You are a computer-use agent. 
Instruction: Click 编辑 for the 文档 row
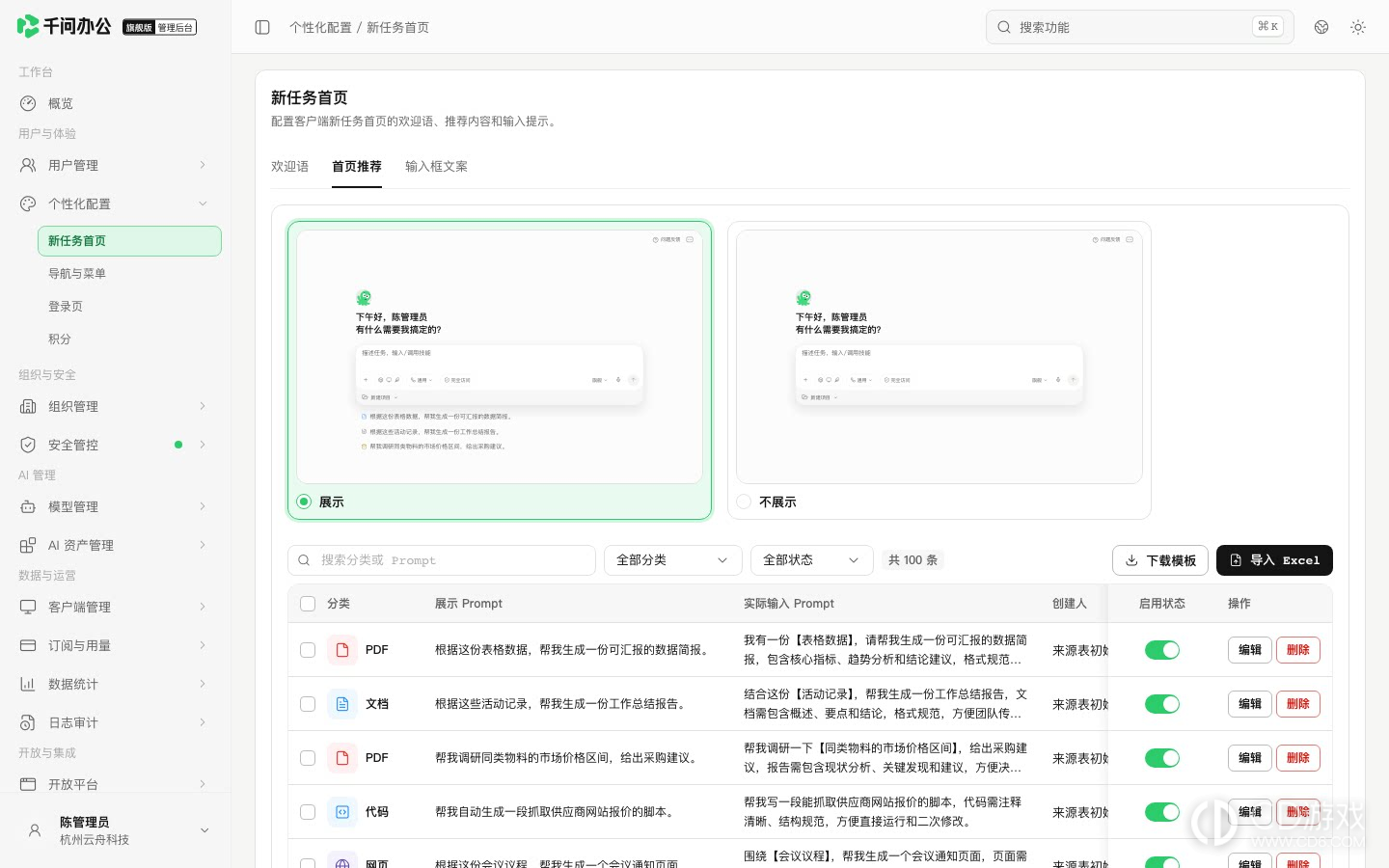point(1250,704)
